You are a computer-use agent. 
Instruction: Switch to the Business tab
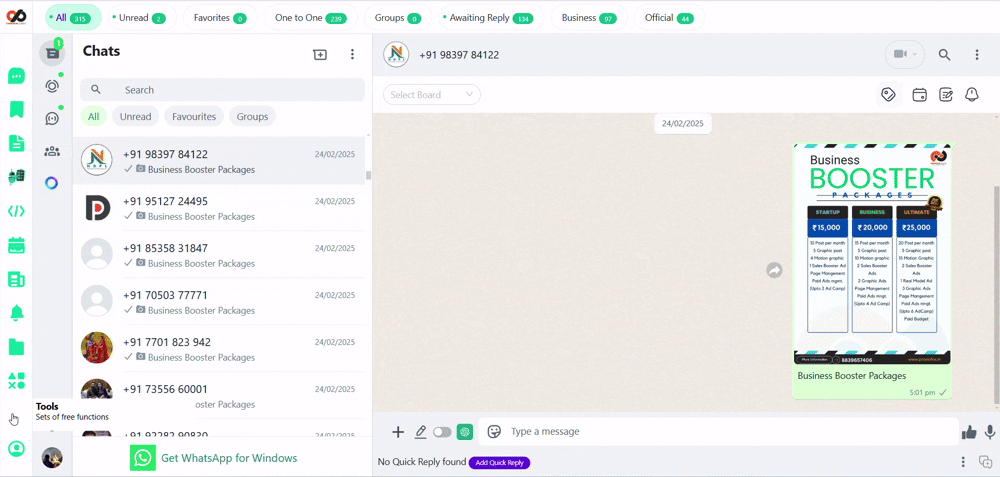click(588, 18)
